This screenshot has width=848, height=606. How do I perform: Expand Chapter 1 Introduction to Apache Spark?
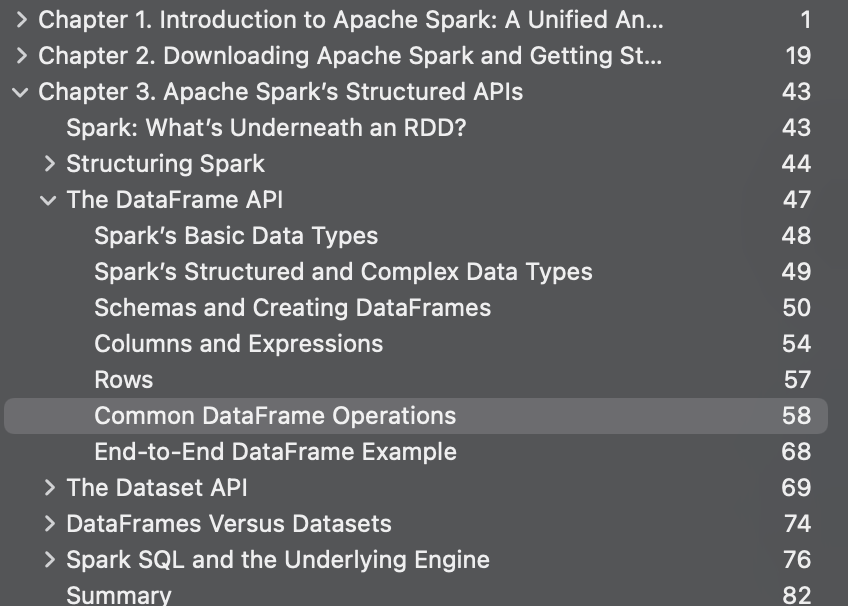click(x=21, y=20)
